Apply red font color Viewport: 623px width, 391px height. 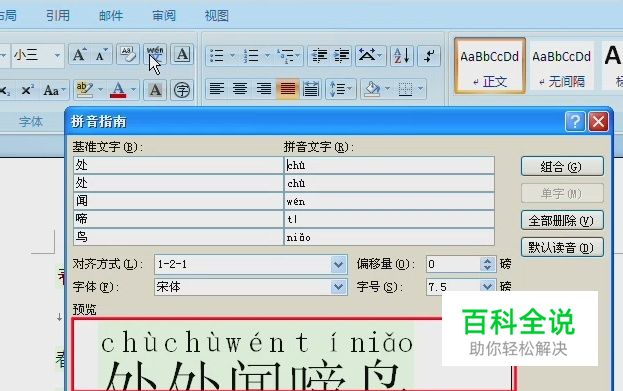click(118, 90)
